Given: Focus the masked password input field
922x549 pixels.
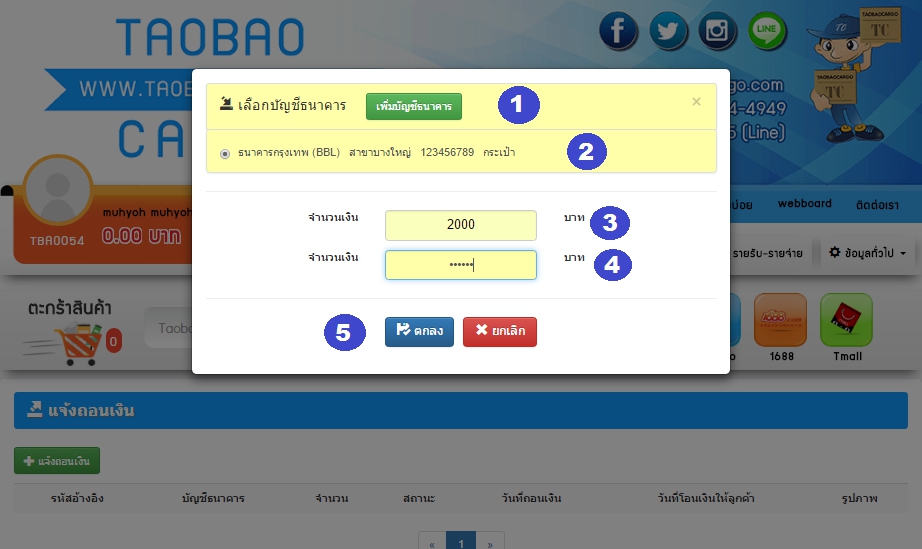Looking at the screenshot, I should [x=460, y=265].
